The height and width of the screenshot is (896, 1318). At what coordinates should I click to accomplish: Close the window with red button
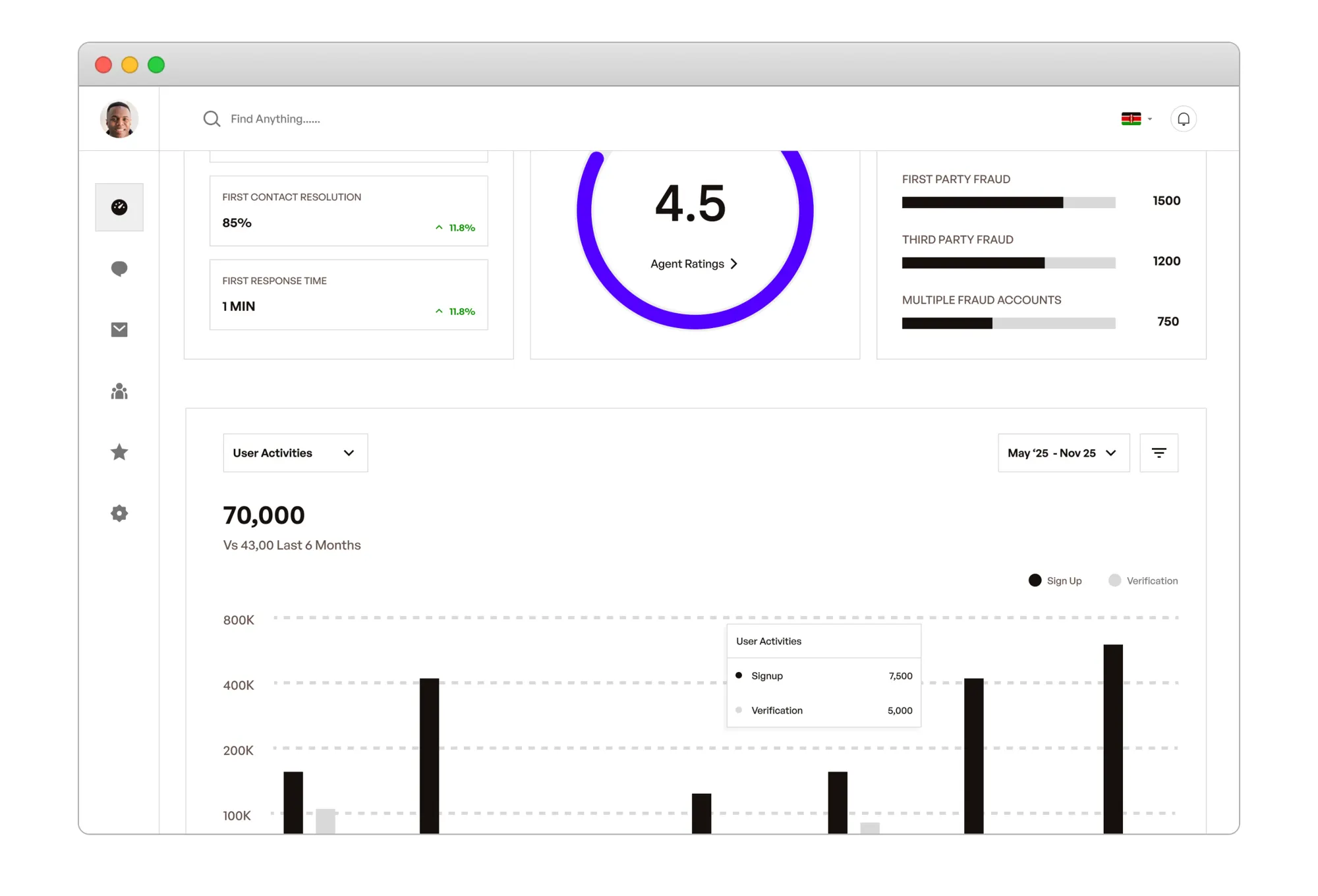click(x=103, y=65)
